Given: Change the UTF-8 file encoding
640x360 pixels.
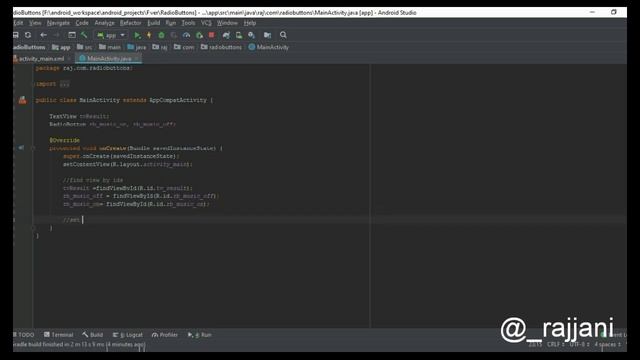Looking at the screenshot, I should 580,344.
